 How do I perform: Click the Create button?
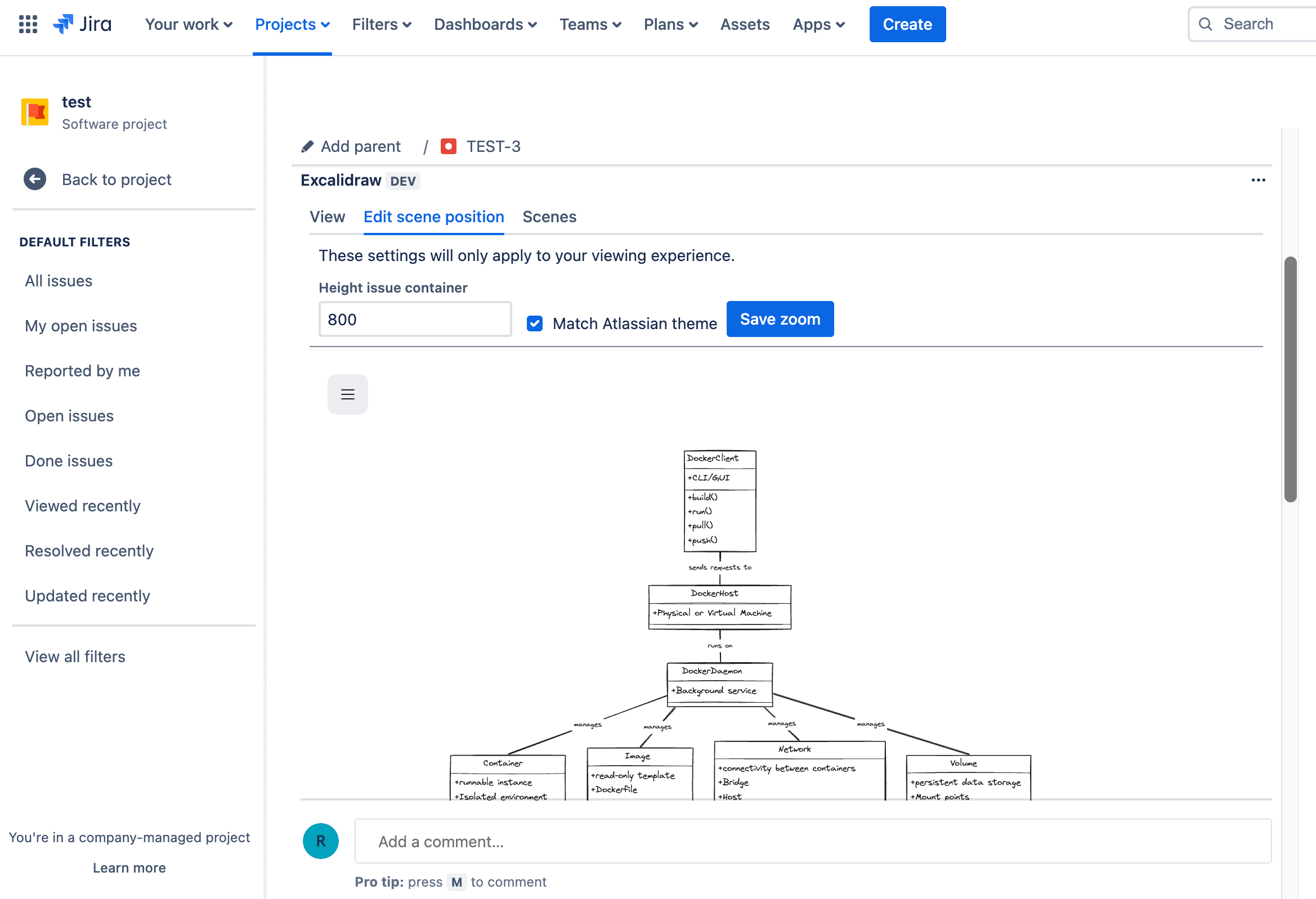[x=907, y=24]
